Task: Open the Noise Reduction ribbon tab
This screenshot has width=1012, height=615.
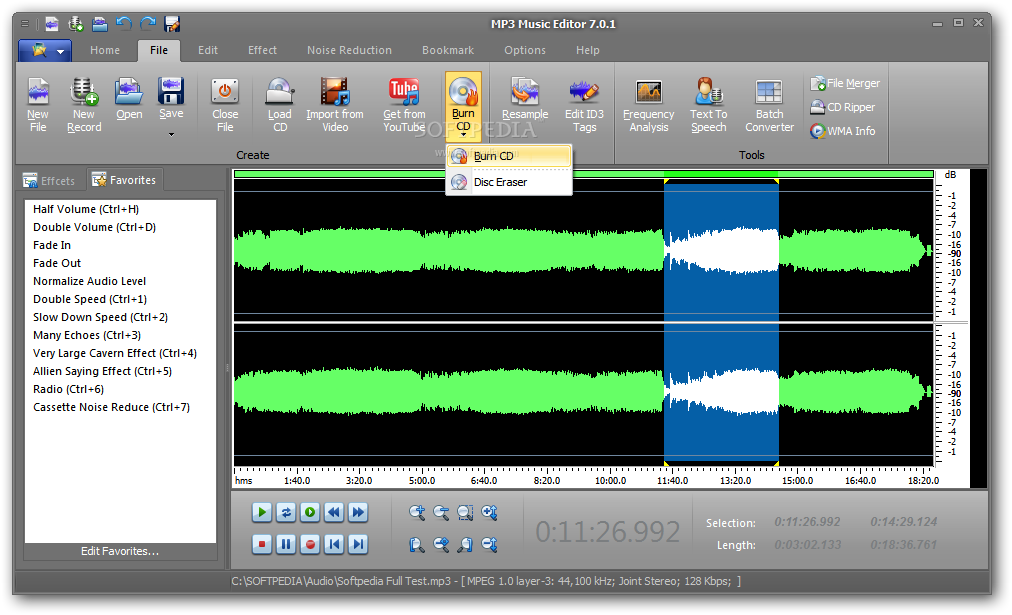Action: click(349, 50)
